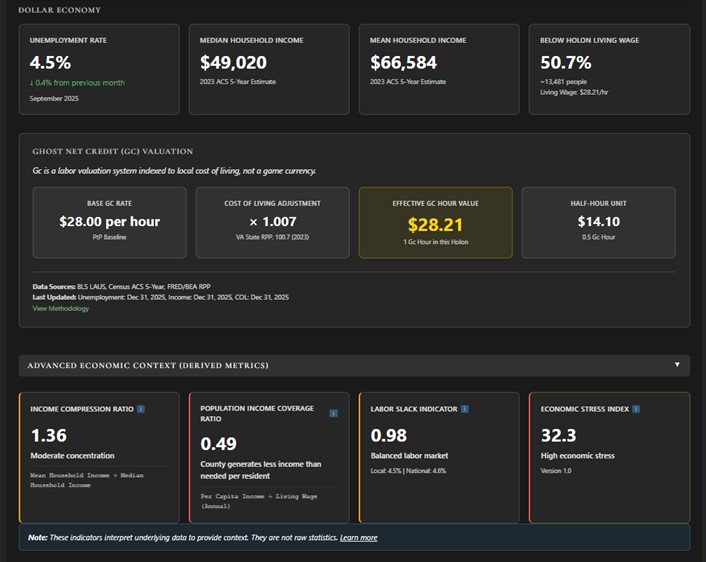Show info for the Economic Stress Index
The height and width of the screenshot is (562, 706).
tap(636, 409)
